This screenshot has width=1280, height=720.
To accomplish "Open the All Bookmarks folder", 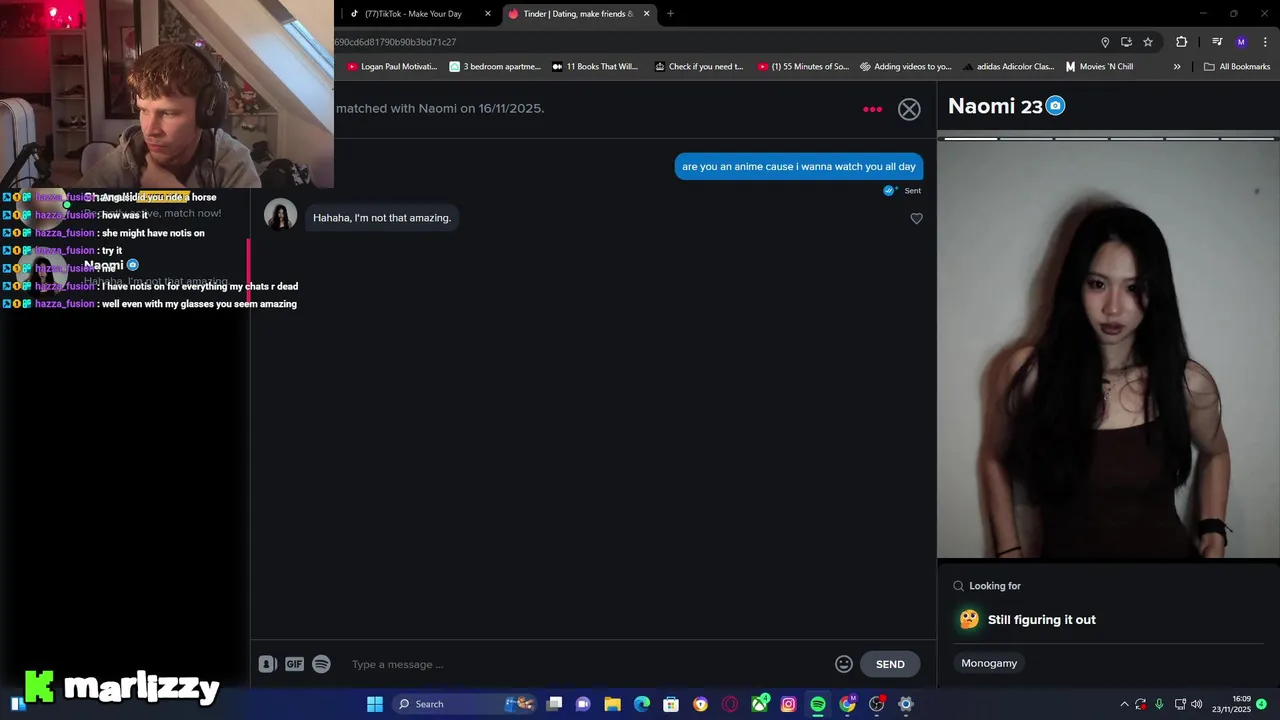I will click(1237, 67).
